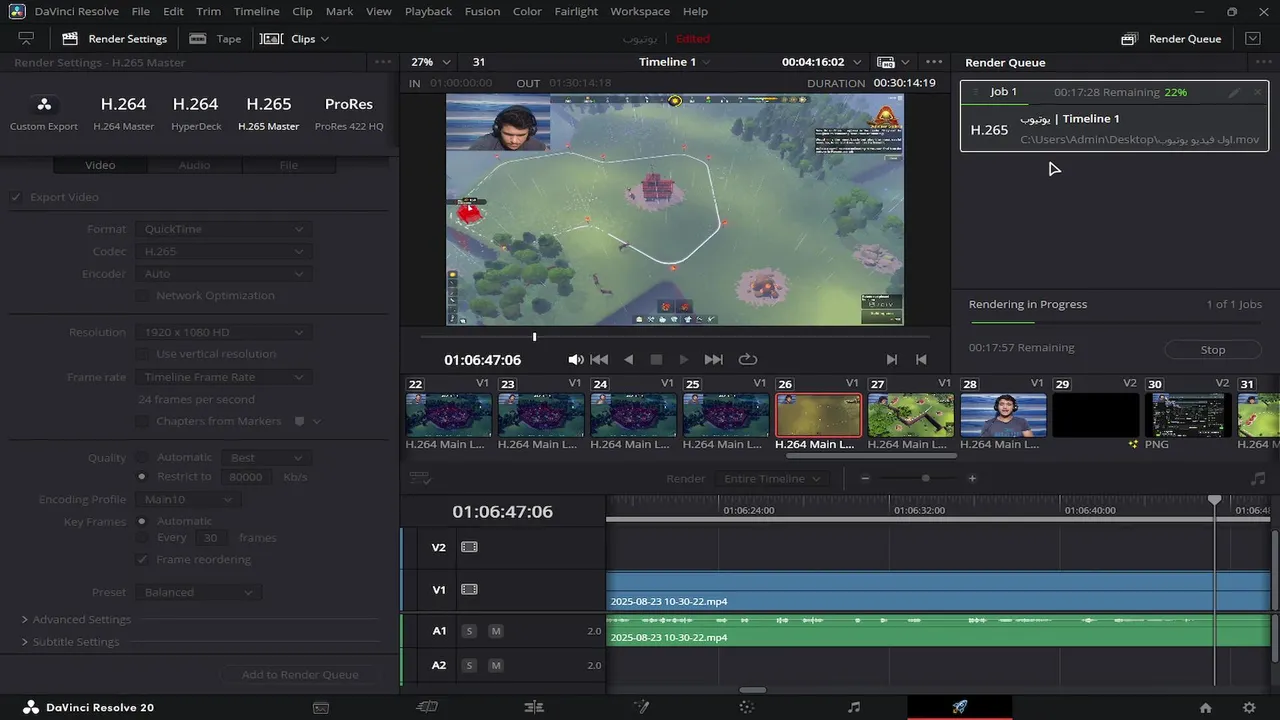Open Project Manager home icon
Screen dimensions: 1280x720
(x=1205, y=708)
